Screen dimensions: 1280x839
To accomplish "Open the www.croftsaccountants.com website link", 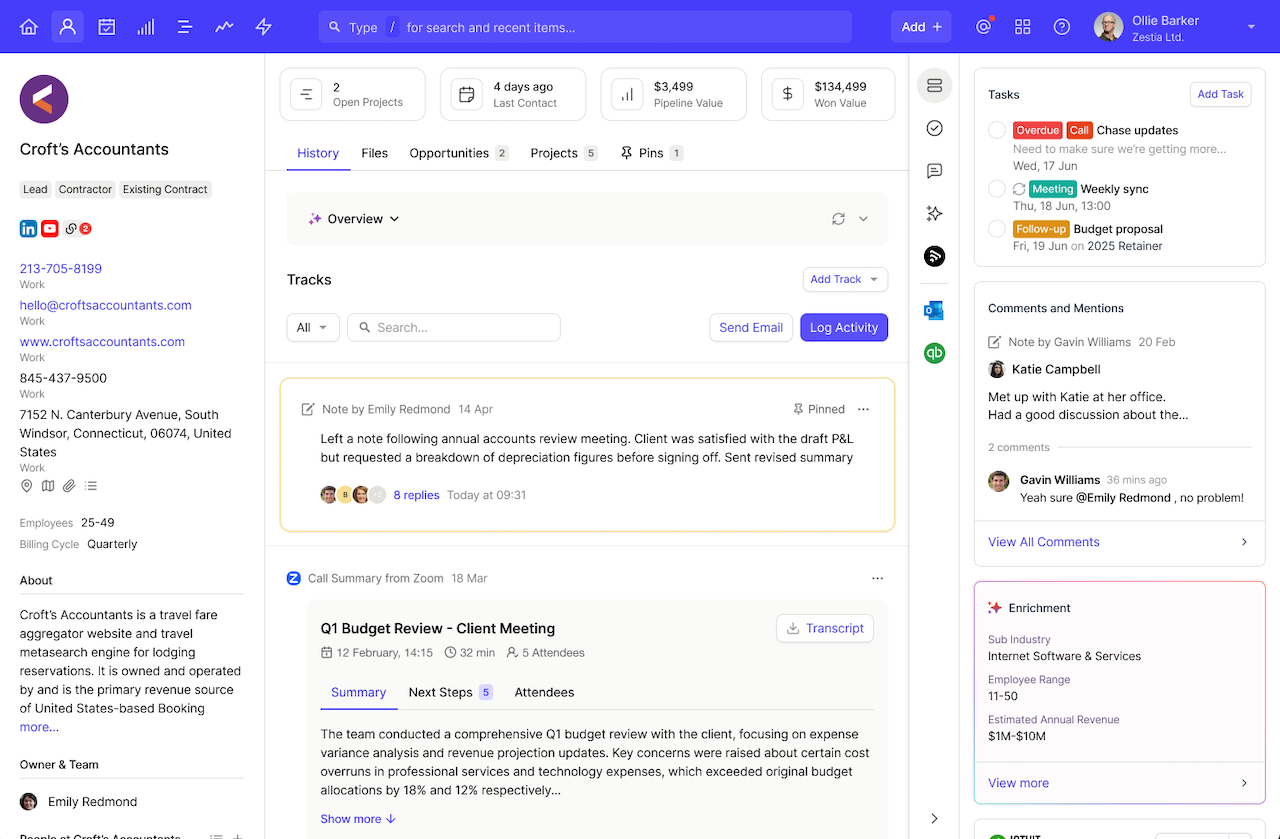I will 102,341.
